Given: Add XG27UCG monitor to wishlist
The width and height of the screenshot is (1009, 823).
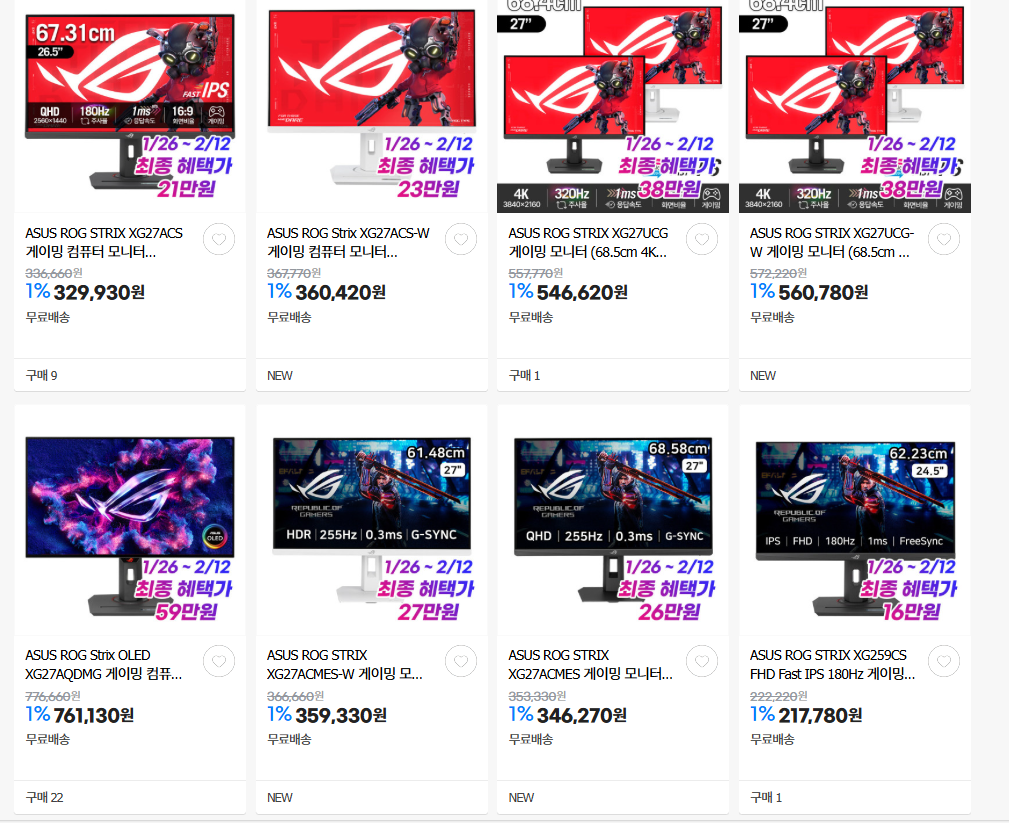Looking at the screenshot, I should coord(702,239).
